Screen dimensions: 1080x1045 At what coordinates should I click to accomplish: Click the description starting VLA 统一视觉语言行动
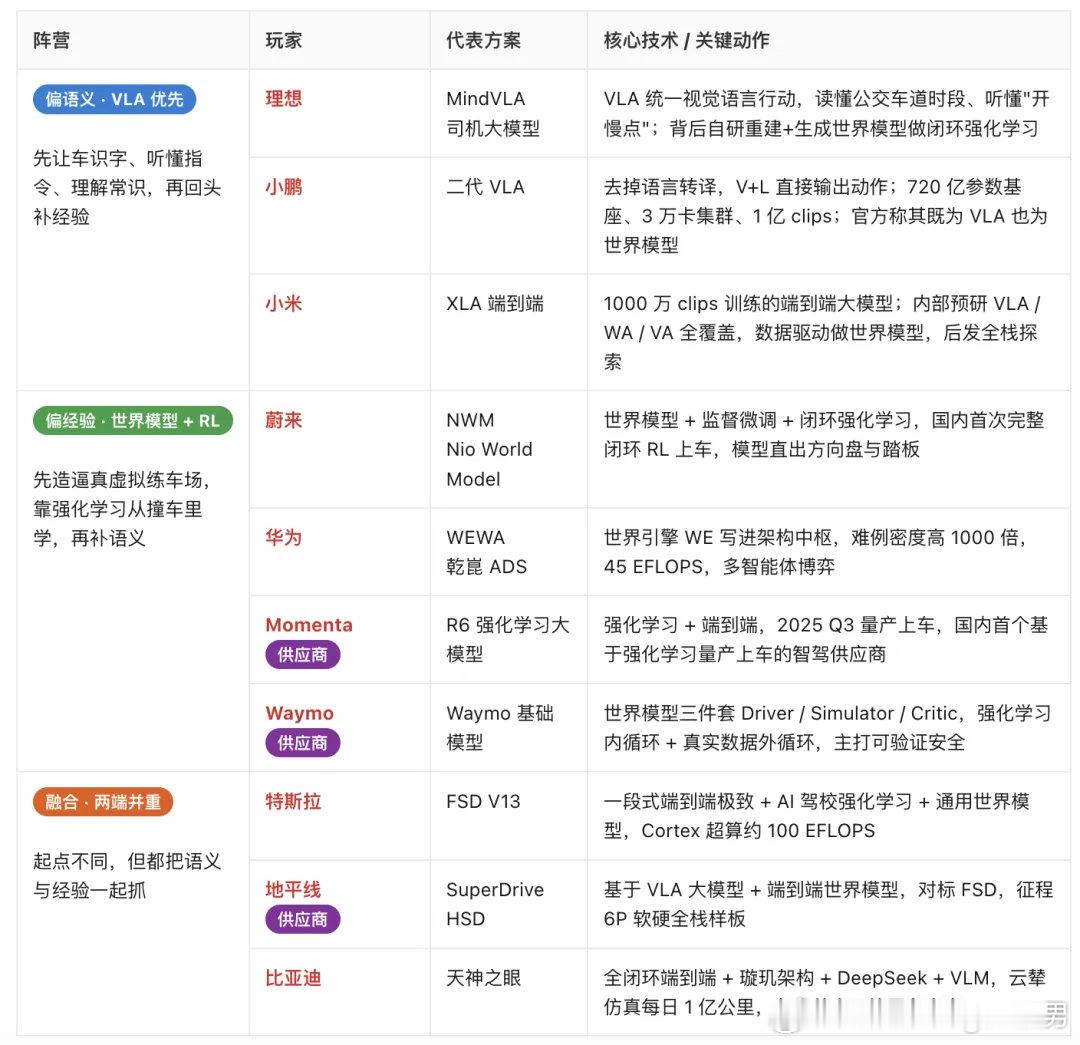pyautogui.click(x=827, y=114)
